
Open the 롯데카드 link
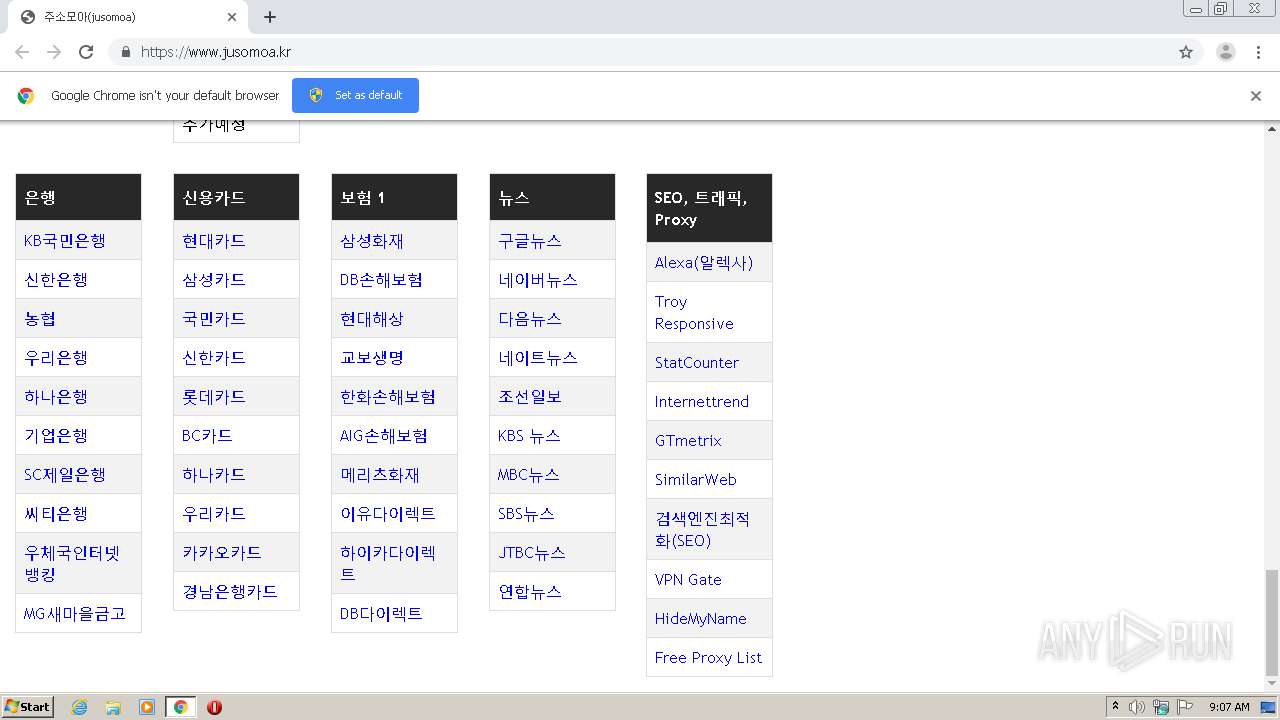214,397
